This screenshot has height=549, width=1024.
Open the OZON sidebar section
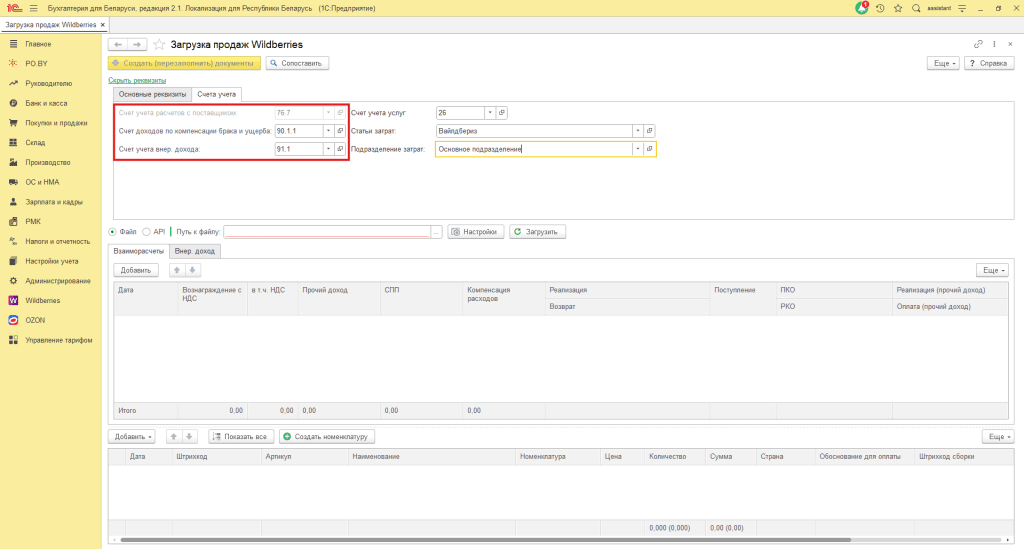[x=36, y=320]
